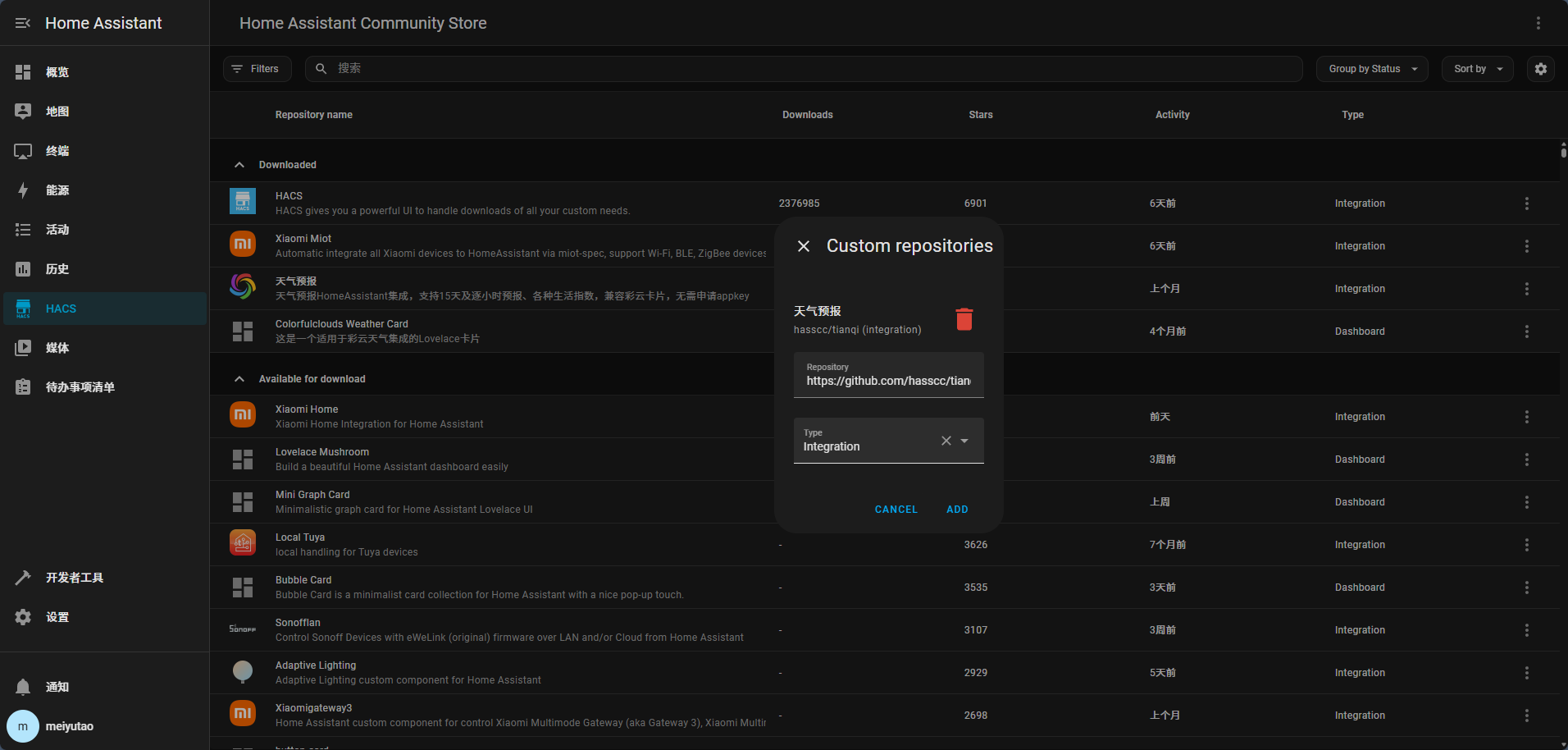Collapse the Available for download group
This screenshot has width=1568, height=750.
click(x=239, y=379)
